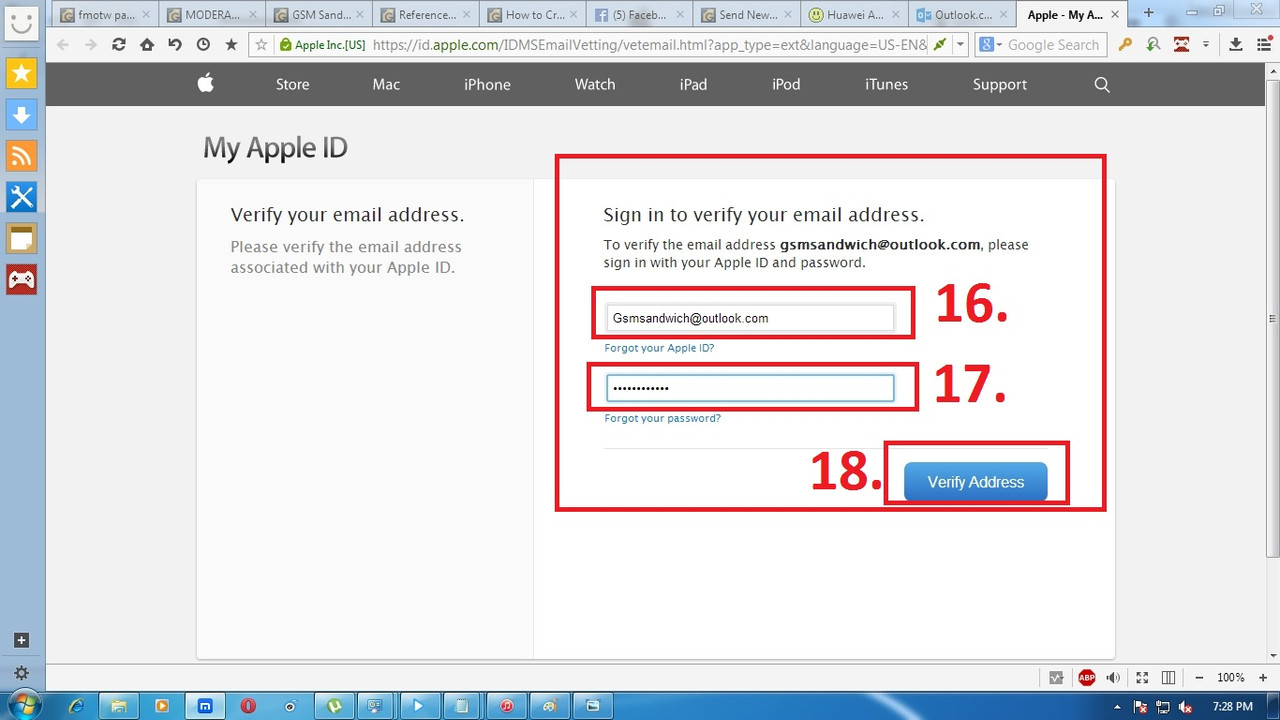1280x720 pixels.
Task: Click the password input field
Action: pos(750,388)
